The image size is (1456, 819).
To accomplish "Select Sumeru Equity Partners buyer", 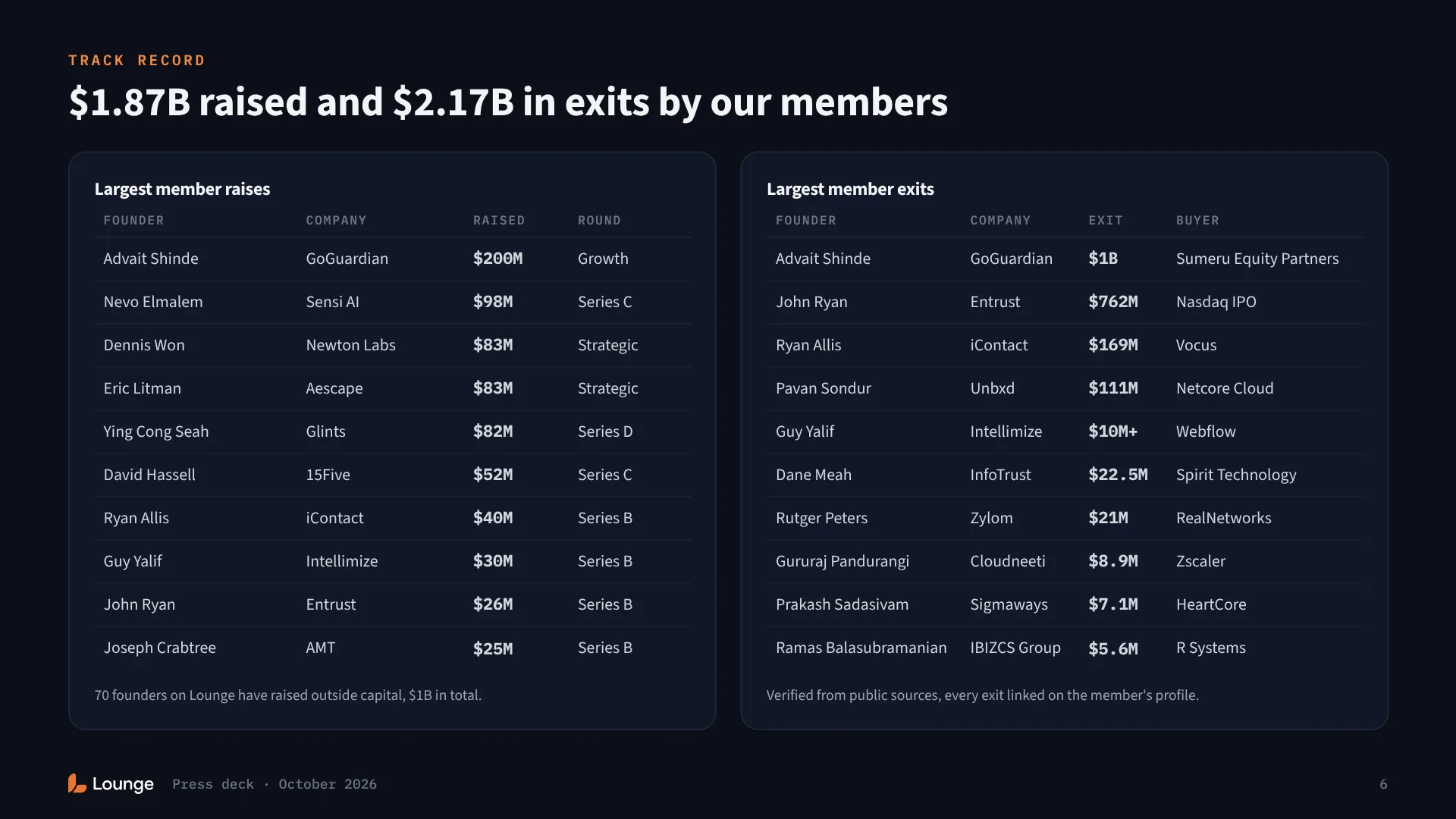I will click(x=1257, y=259).
